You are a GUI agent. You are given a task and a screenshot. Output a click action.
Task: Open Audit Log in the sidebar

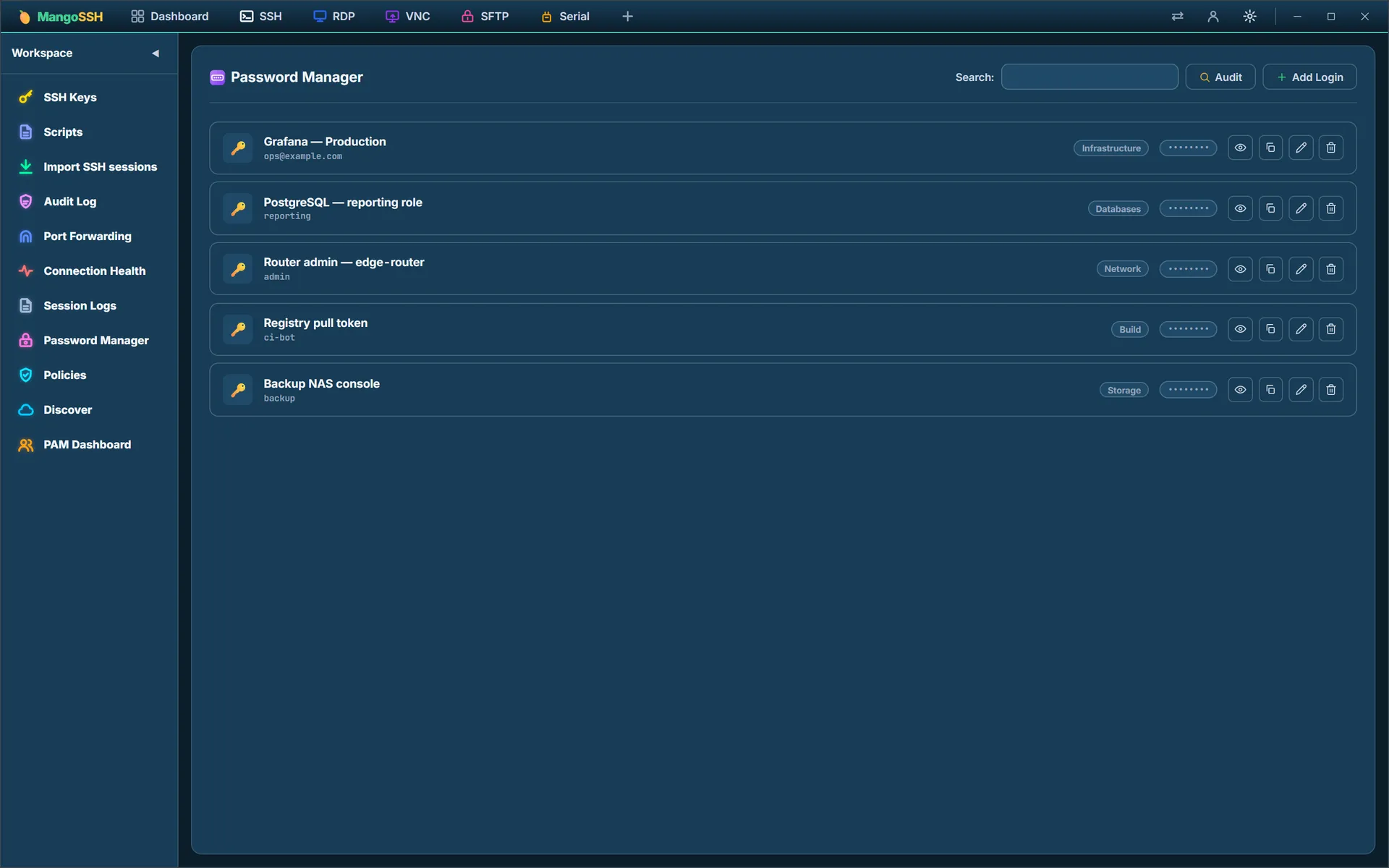[90, 201]
